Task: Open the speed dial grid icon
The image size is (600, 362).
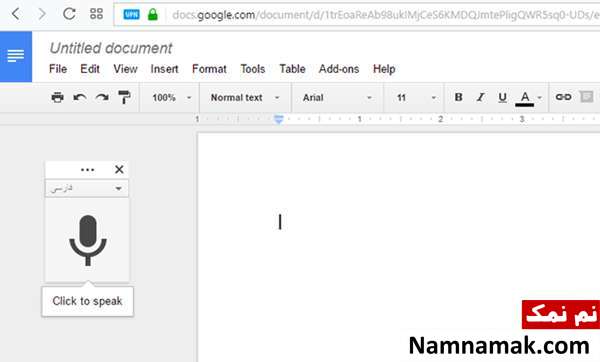Action: coord(96,14)
